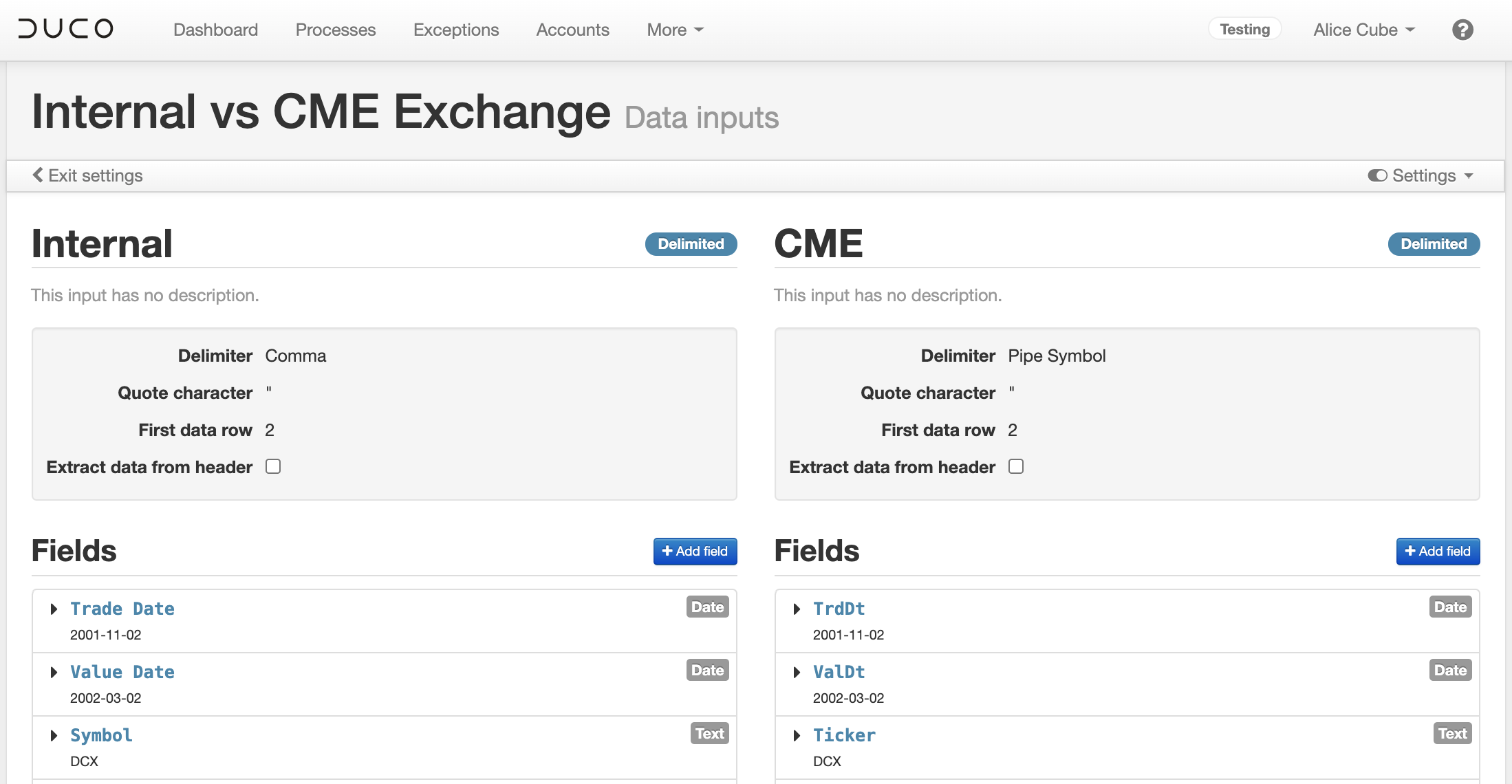Click the CME input heading
The height and width of the screenshot is (784, 1512).
[x=819, y=243]
